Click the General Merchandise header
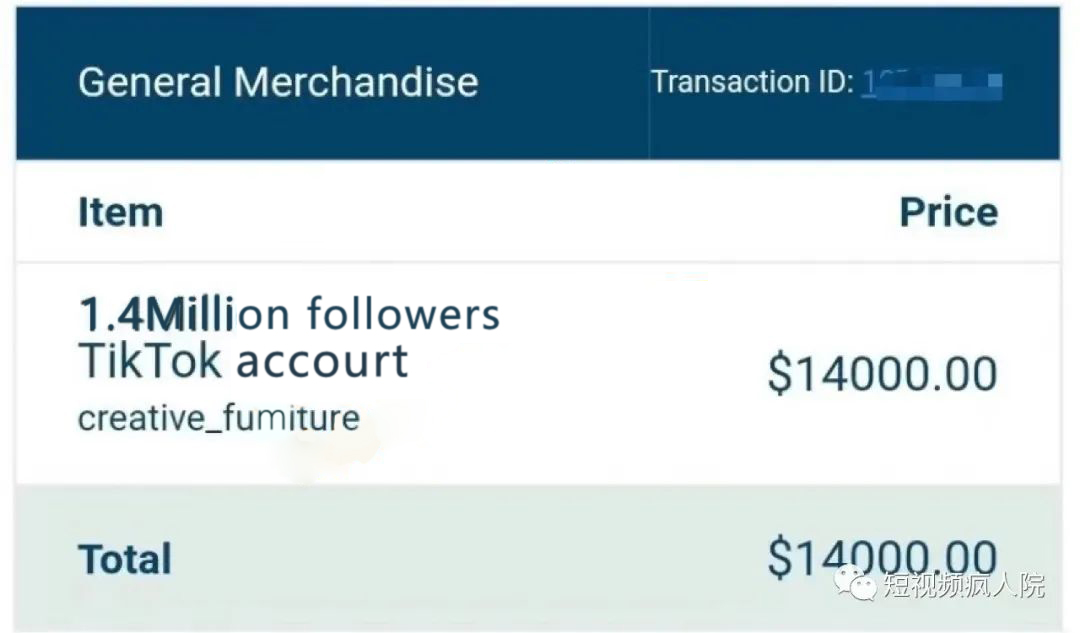The width and height of the screenshot is (1080, 633). (278, 82)
